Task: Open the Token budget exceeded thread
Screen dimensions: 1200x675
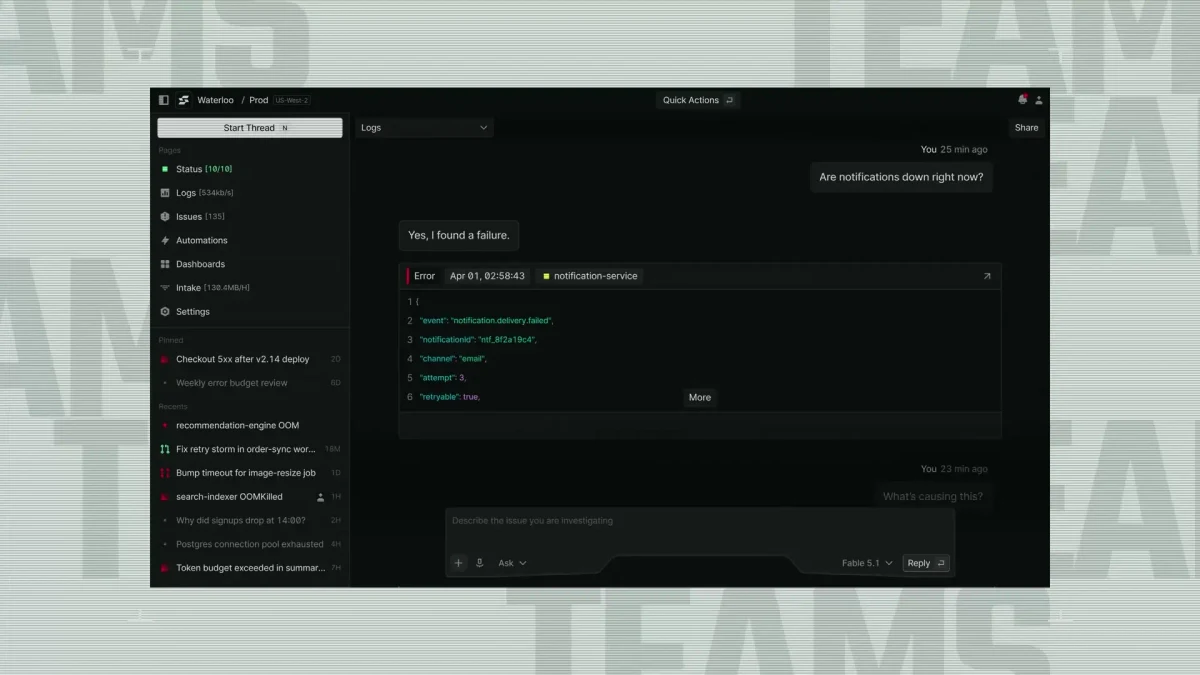Action: coord(250,568)
